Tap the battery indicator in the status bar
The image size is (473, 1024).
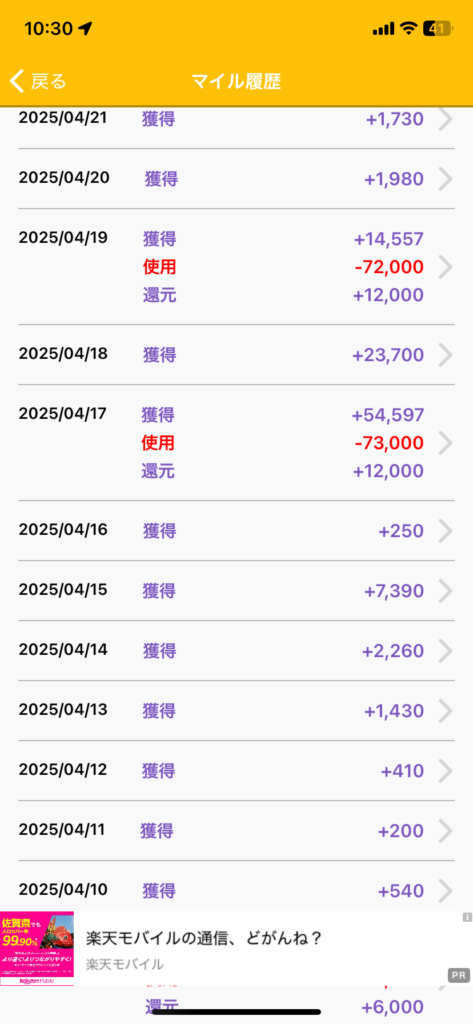(436, 28)
